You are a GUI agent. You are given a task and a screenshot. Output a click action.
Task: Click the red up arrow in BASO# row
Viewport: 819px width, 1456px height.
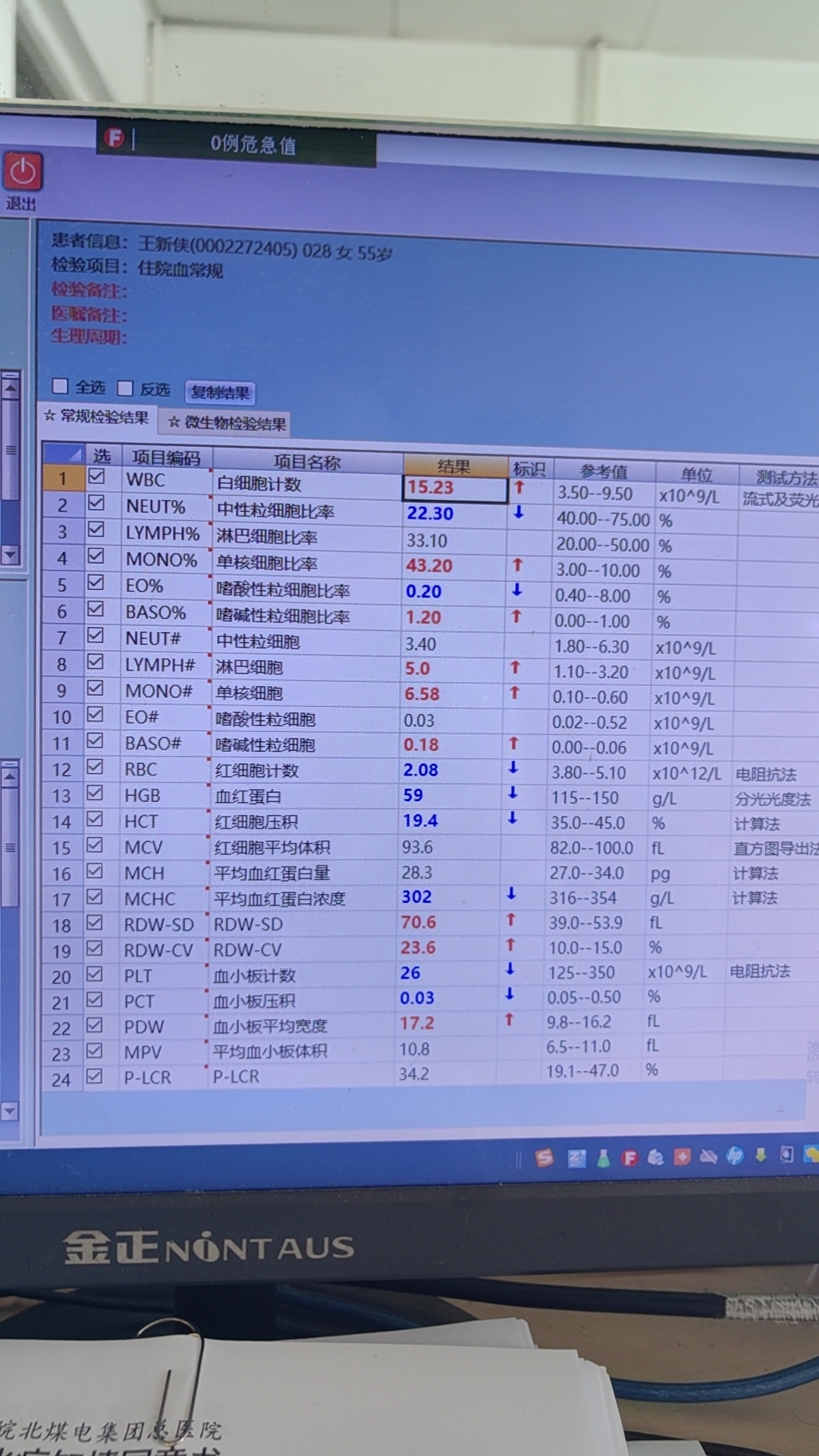click(514, 743)
